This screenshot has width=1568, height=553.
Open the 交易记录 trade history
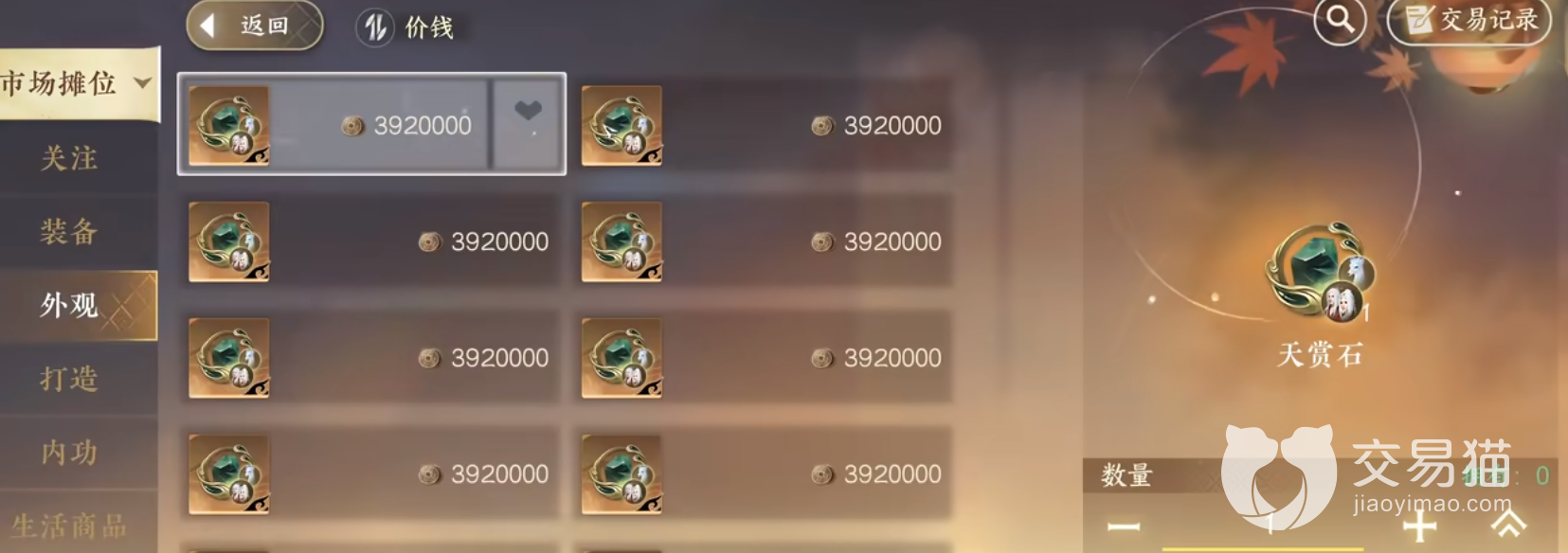click(x=1469, y=20)
